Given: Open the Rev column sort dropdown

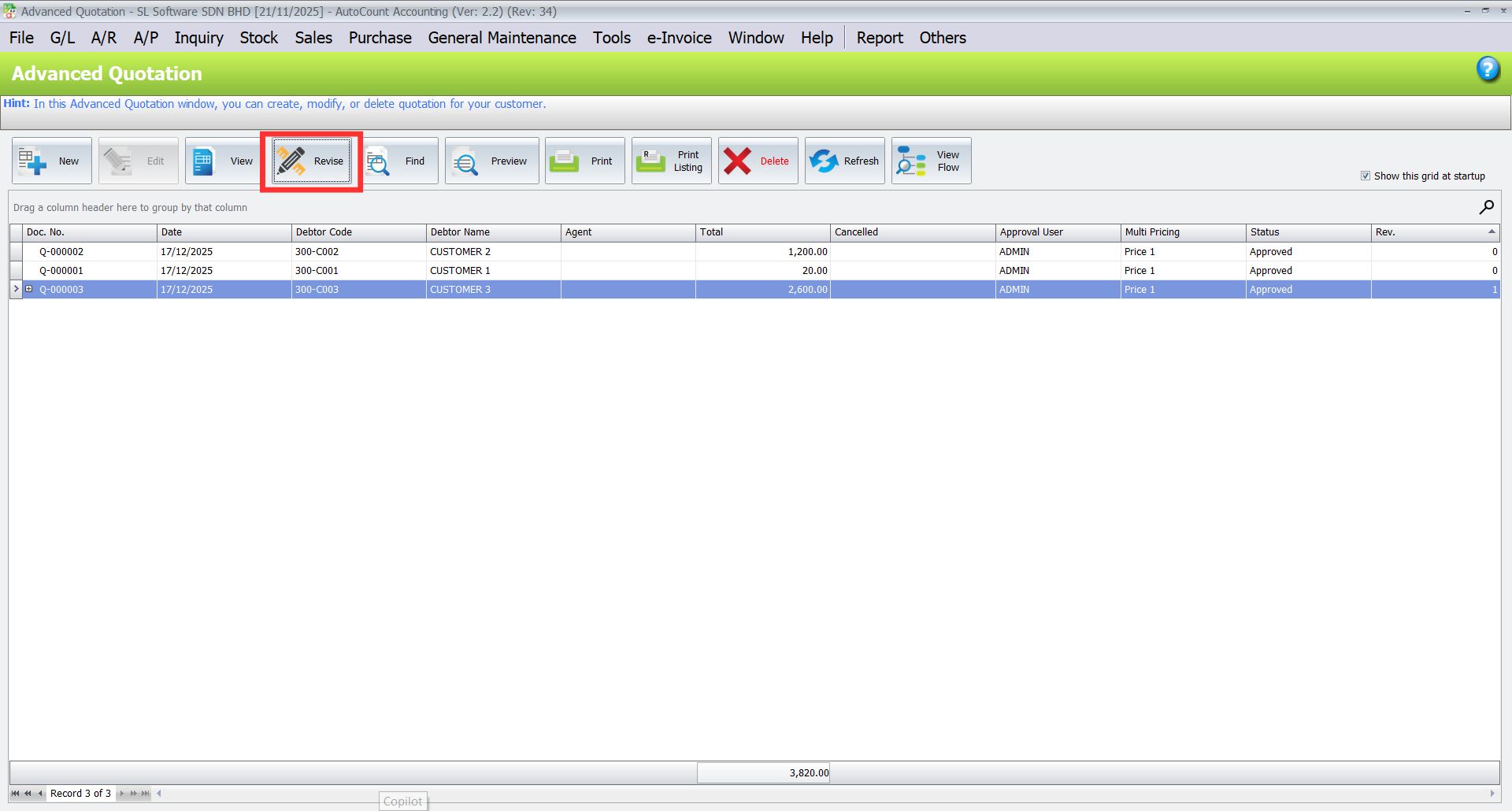Looking at the screenshot, I should (x=1492, y=231).
